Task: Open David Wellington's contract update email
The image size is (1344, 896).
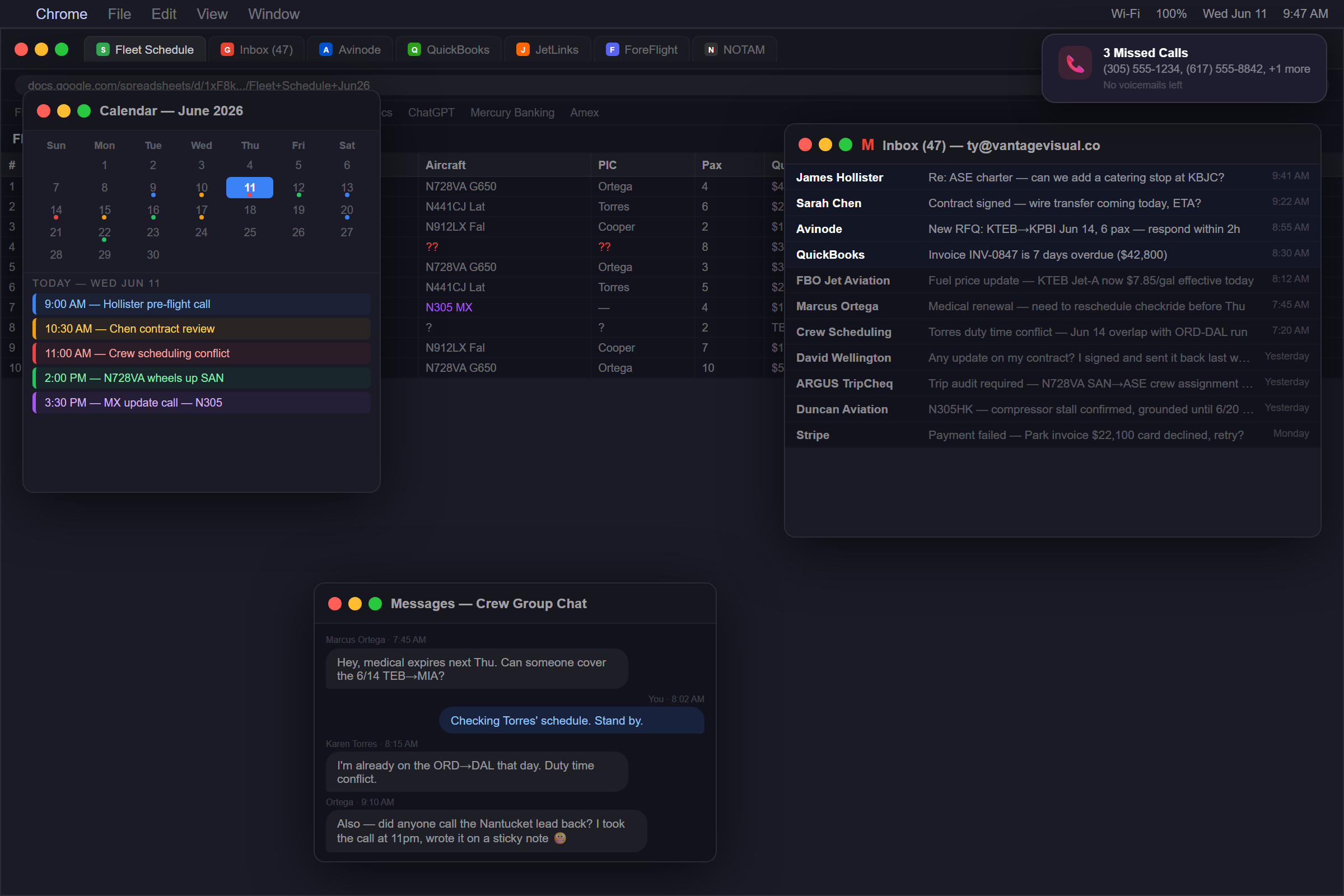Action: [1053, 357]
